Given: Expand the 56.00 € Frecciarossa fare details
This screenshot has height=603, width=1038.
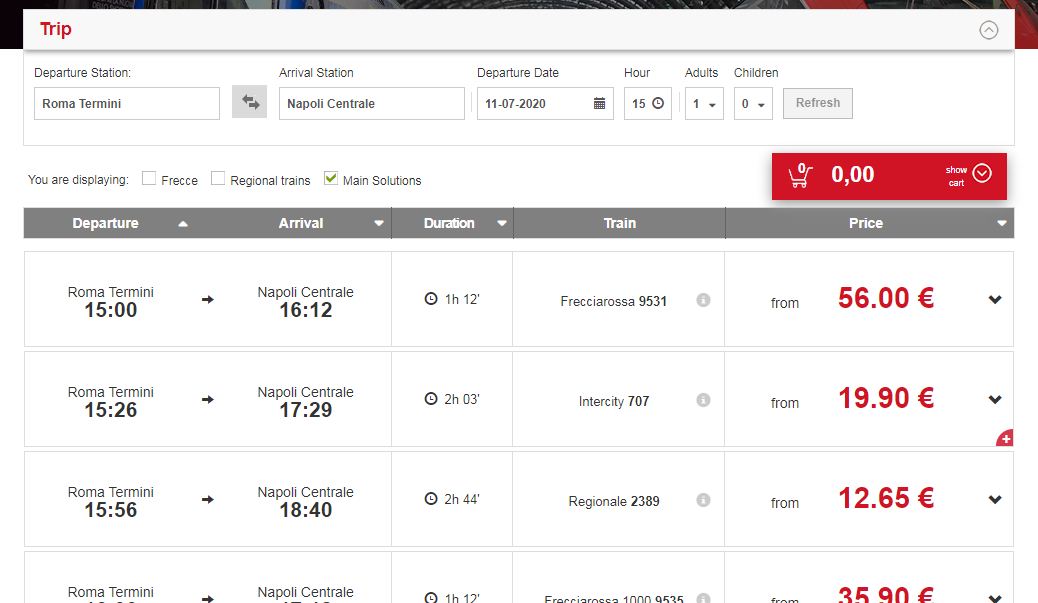Looking at the screenshot, I should tap(994, 300).
